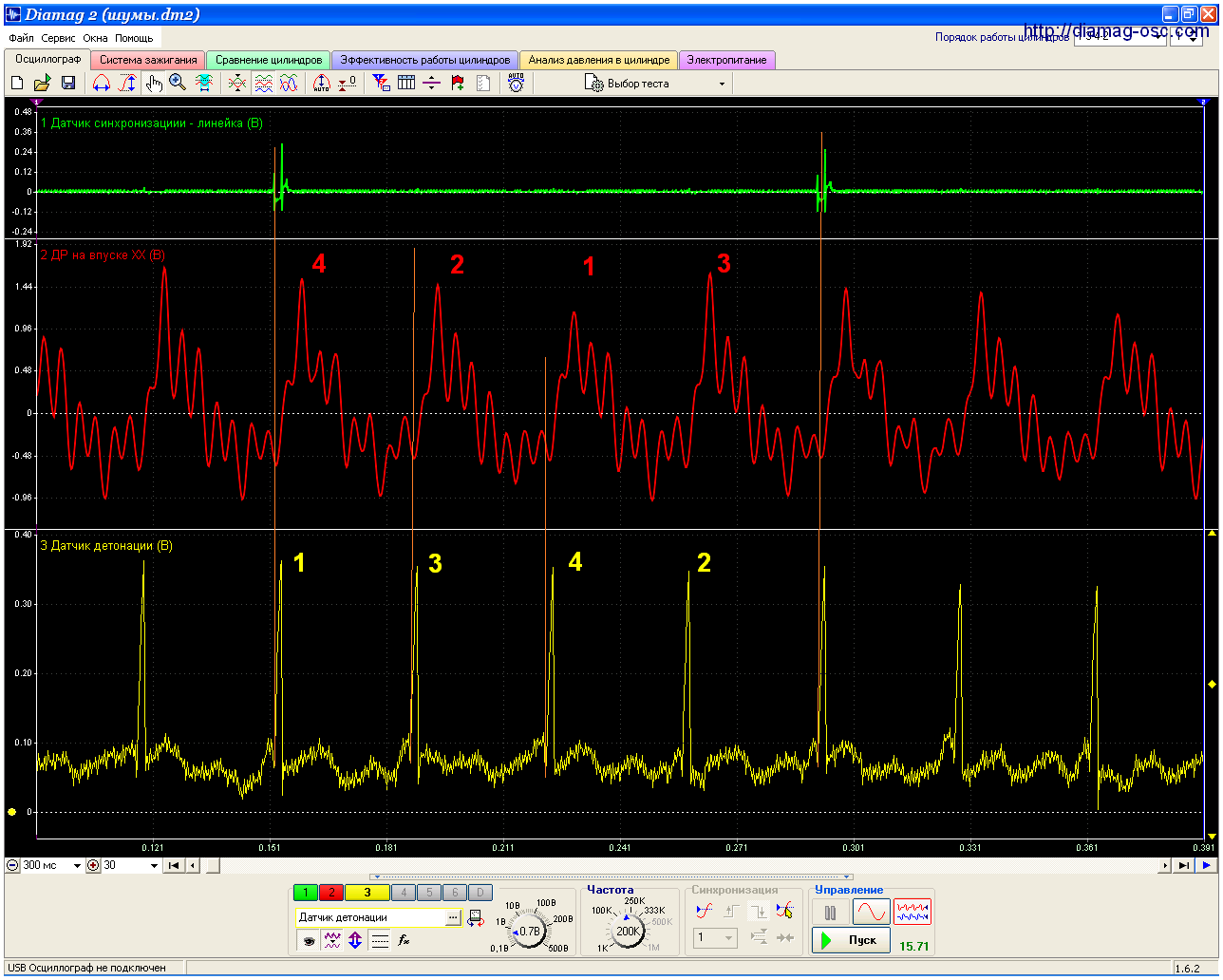
Task: Select yellow channel 3 button
Action: [367, 893]
